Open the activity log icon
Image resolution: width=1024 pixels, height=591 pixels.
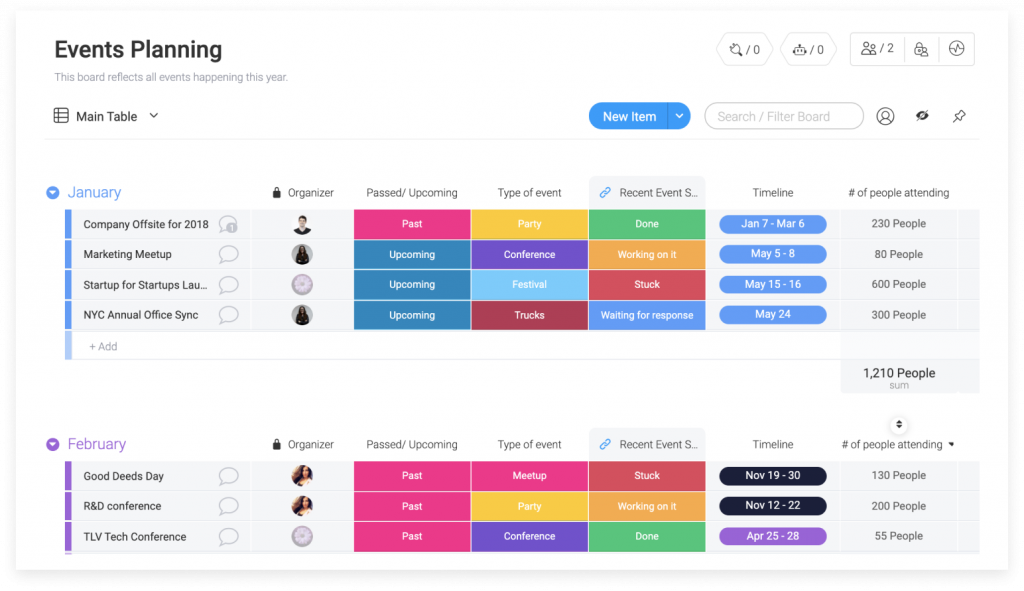956,49
